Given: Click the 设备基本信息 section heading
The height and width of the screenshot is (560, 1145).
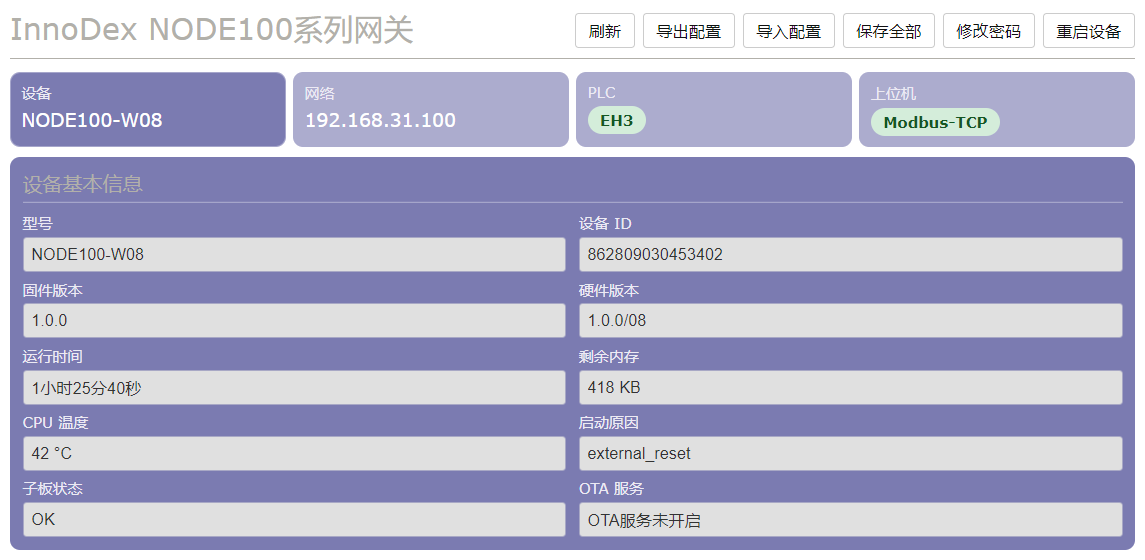Looking at the screenshot, I should 83,184.
